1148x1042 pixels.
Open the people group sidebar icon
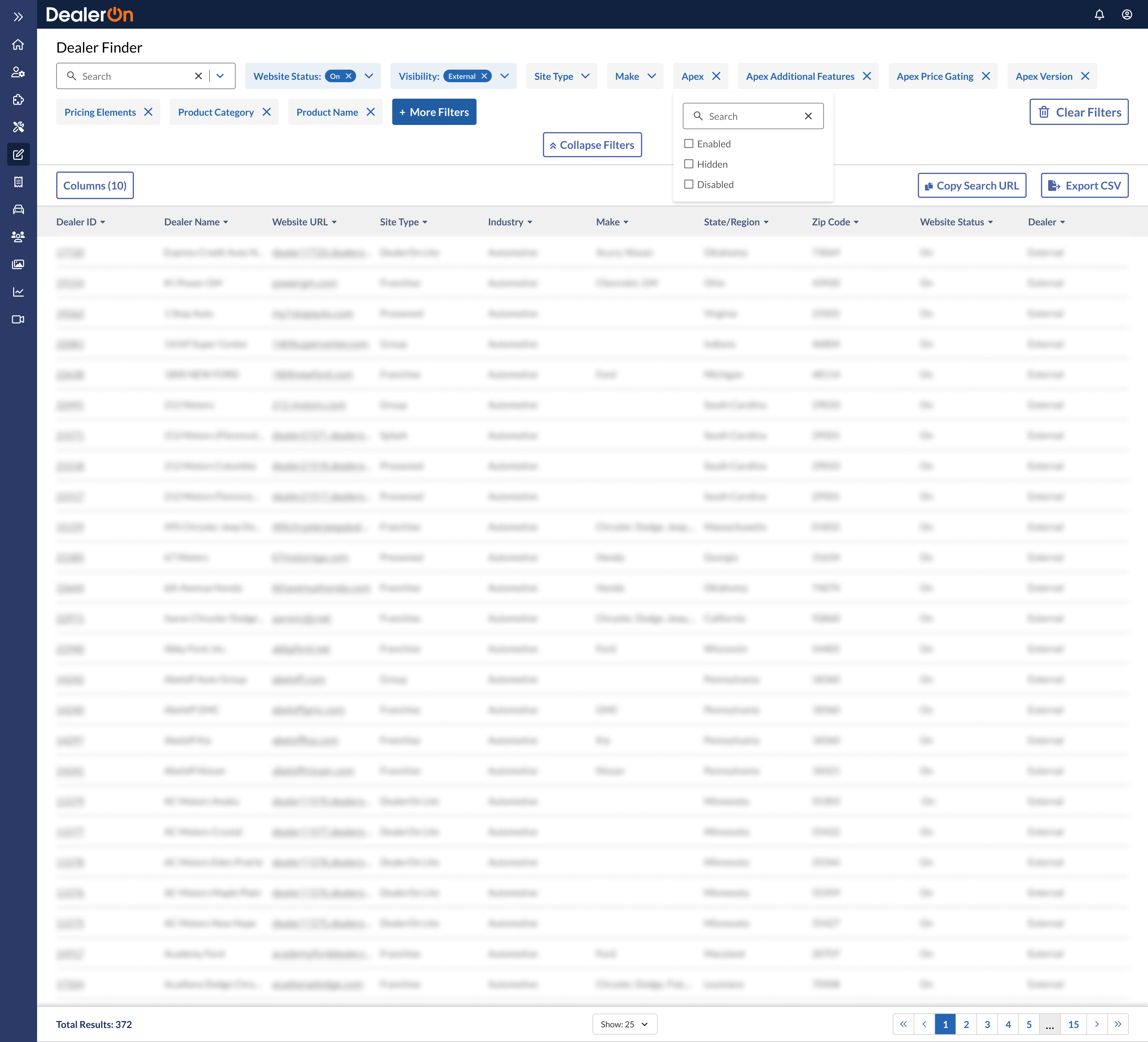[18, 236]
